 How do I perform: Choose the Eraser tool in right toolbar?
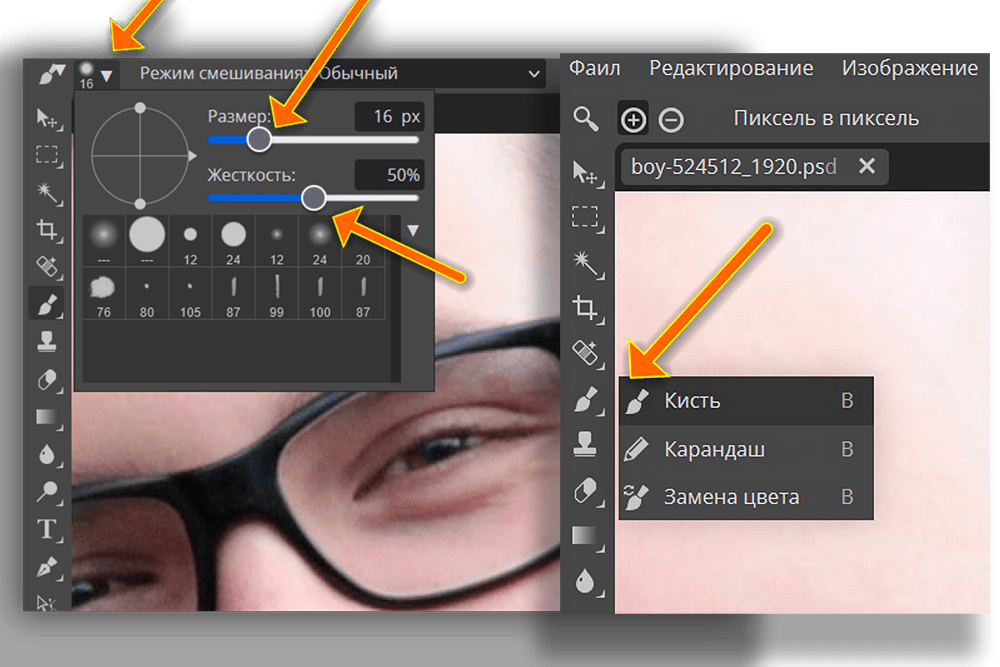[x=587, y=490]
